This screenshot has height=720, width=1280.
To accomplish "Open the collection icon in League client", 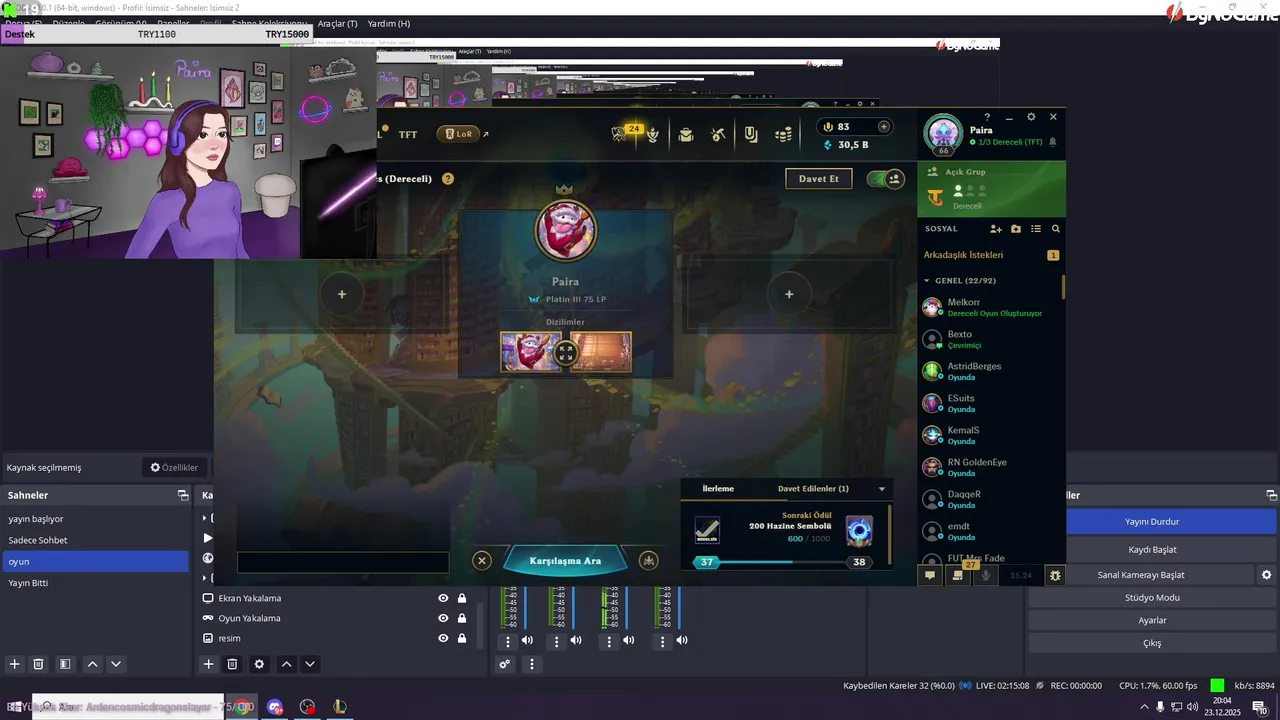I will click(x=751, y=134).
